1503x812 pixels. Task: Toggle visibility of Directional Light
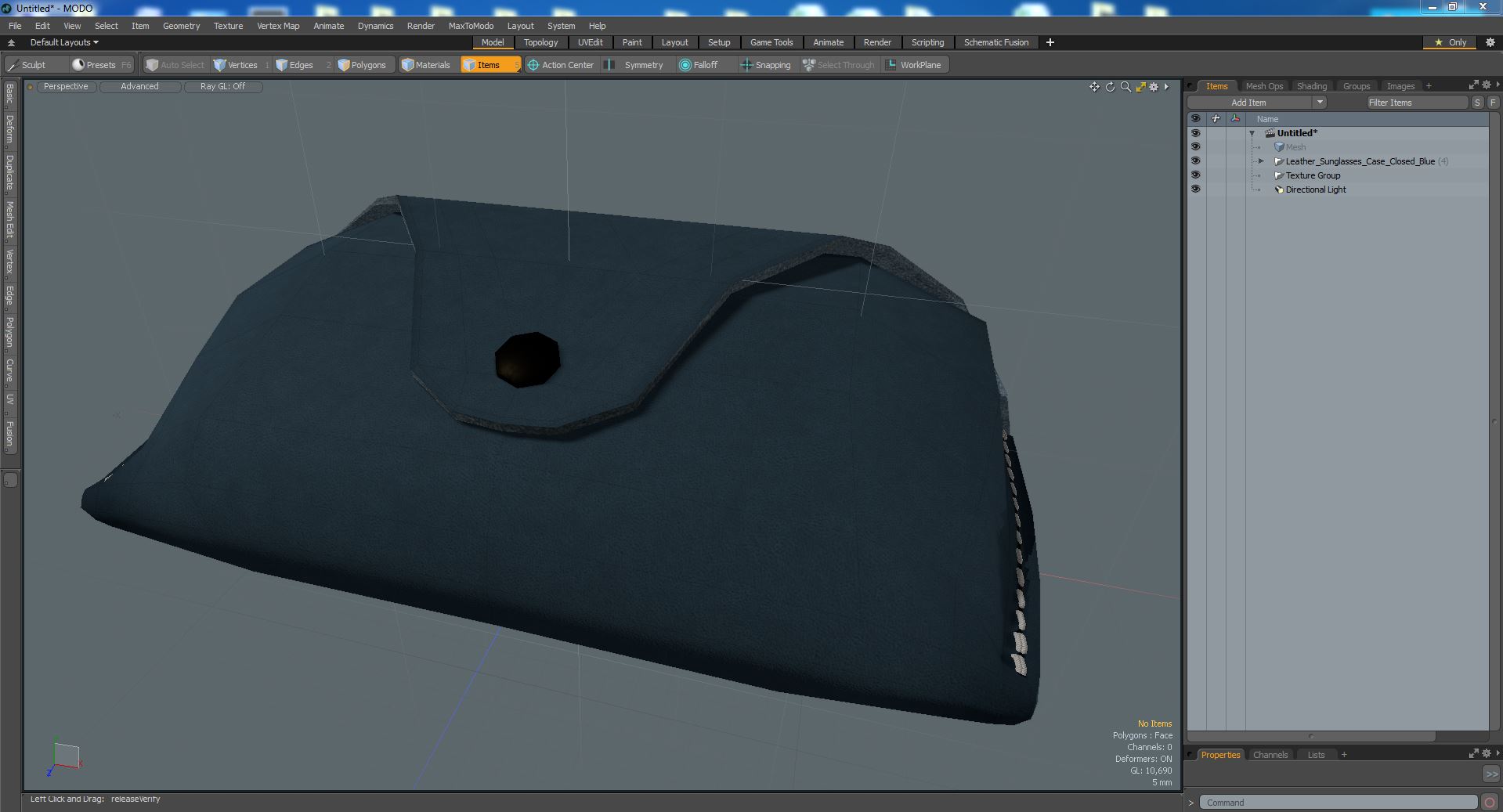[1195, 189]
